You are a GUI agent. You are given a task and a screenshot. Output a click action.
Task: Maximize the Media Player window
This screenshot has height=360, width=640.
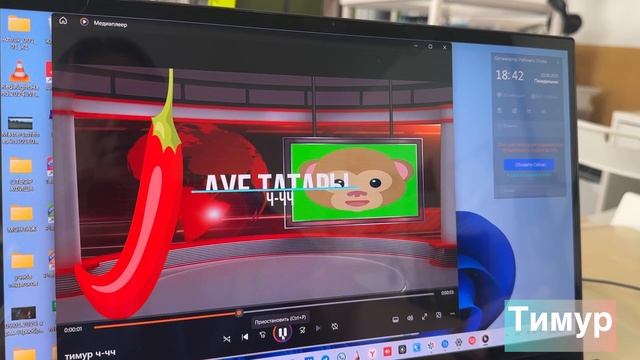[x=430, y=47]
